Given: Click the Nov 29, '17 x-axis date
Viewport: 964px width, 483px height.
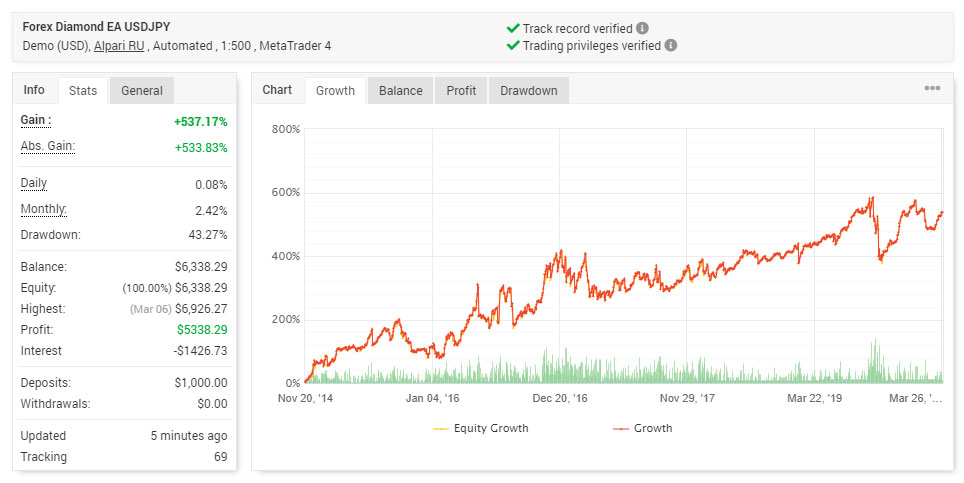Looking at the screenshot, I should [x=687, y=398].
